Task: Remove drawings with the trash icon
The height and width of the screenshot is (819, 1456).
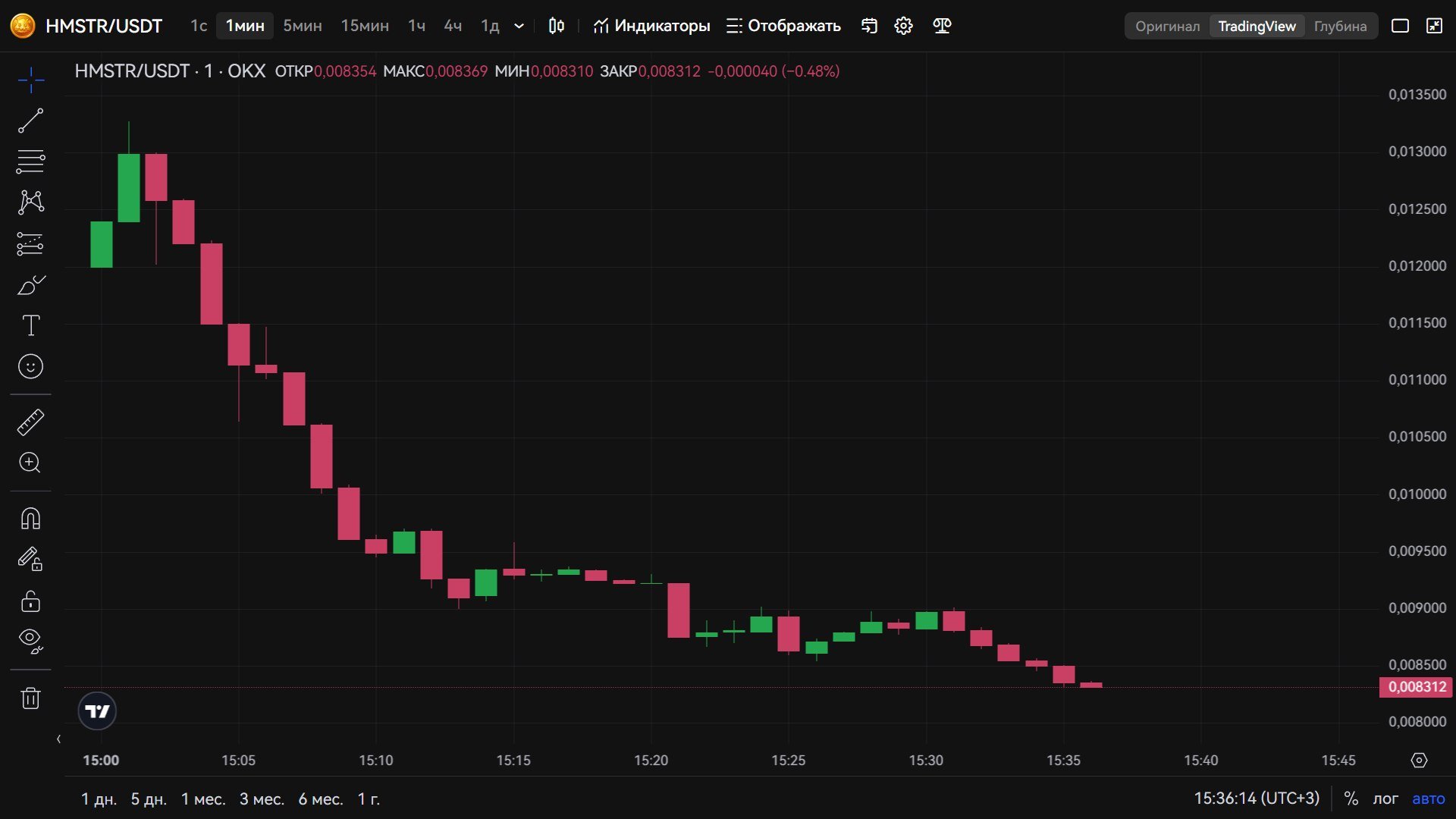Action: (31, 698)
